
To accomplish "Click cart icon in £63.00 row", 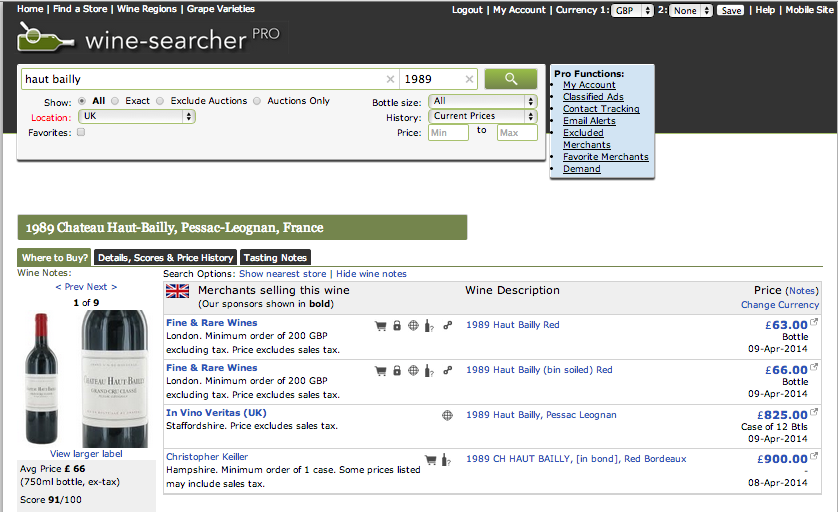I will (x=381, y=325).
